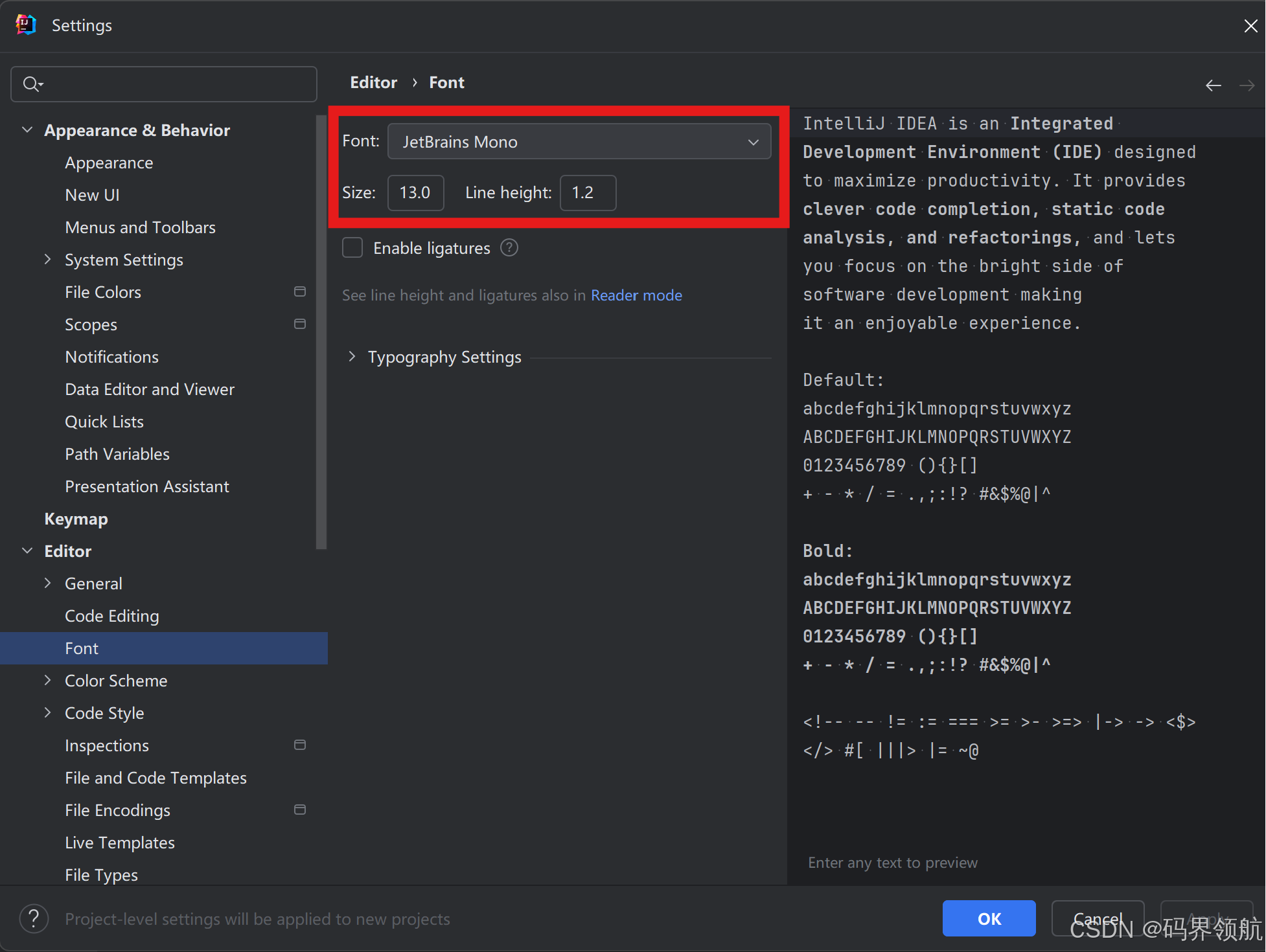1266x952 pixels.
Task: Click project-level icon beside Inspections
Action: coord(299,745)
